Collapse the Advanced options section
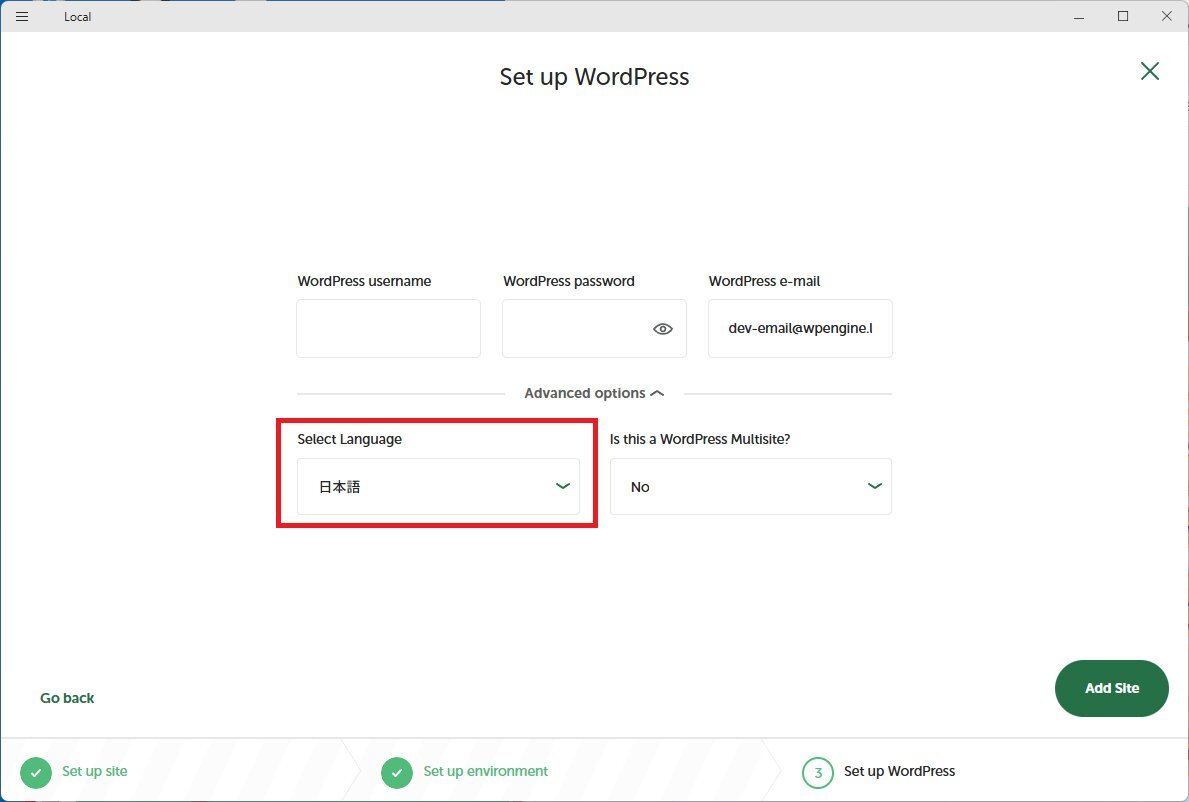Screen dimensions: 1189x802 [594, 394]
